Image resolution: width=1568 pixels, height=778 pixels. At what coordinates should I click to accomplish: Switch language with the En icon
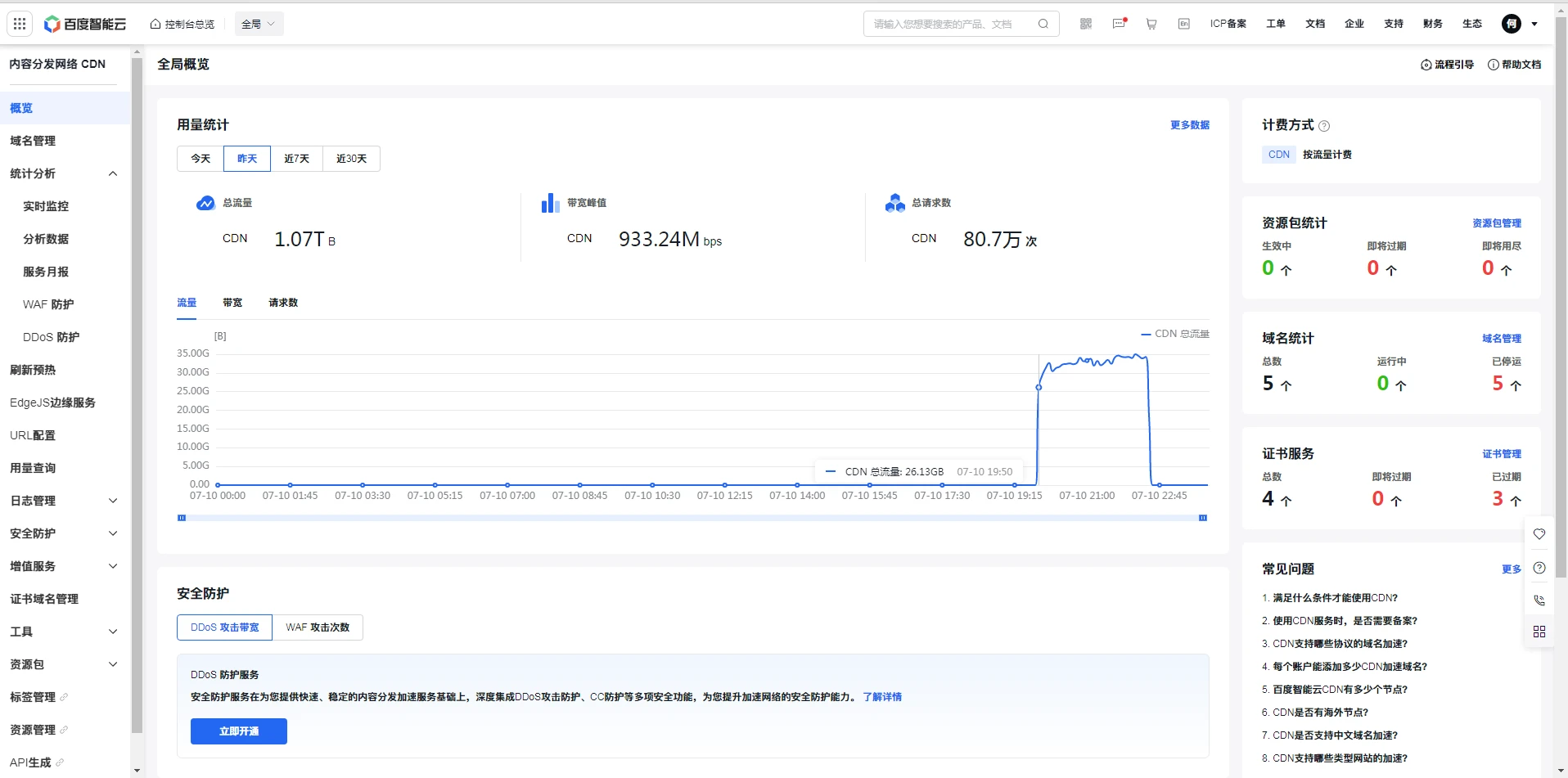(x=1183, y=24)
